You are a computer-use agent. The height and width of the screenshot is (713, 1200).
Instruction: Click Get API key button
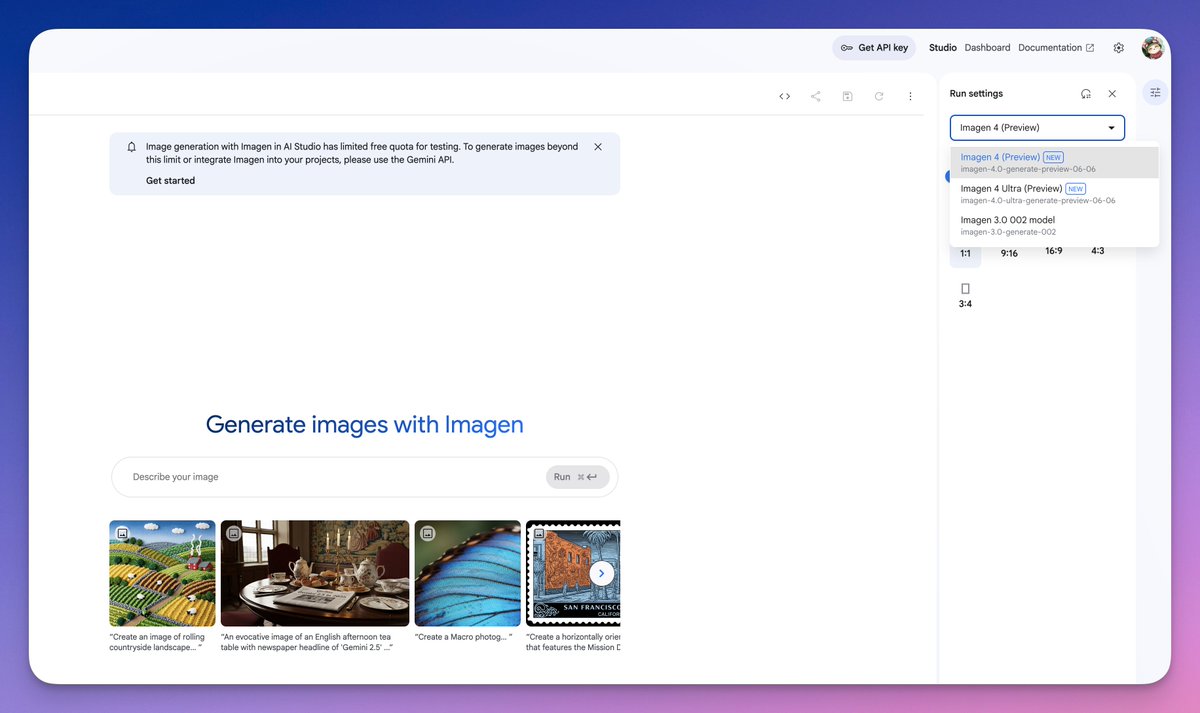click(874, 48)
